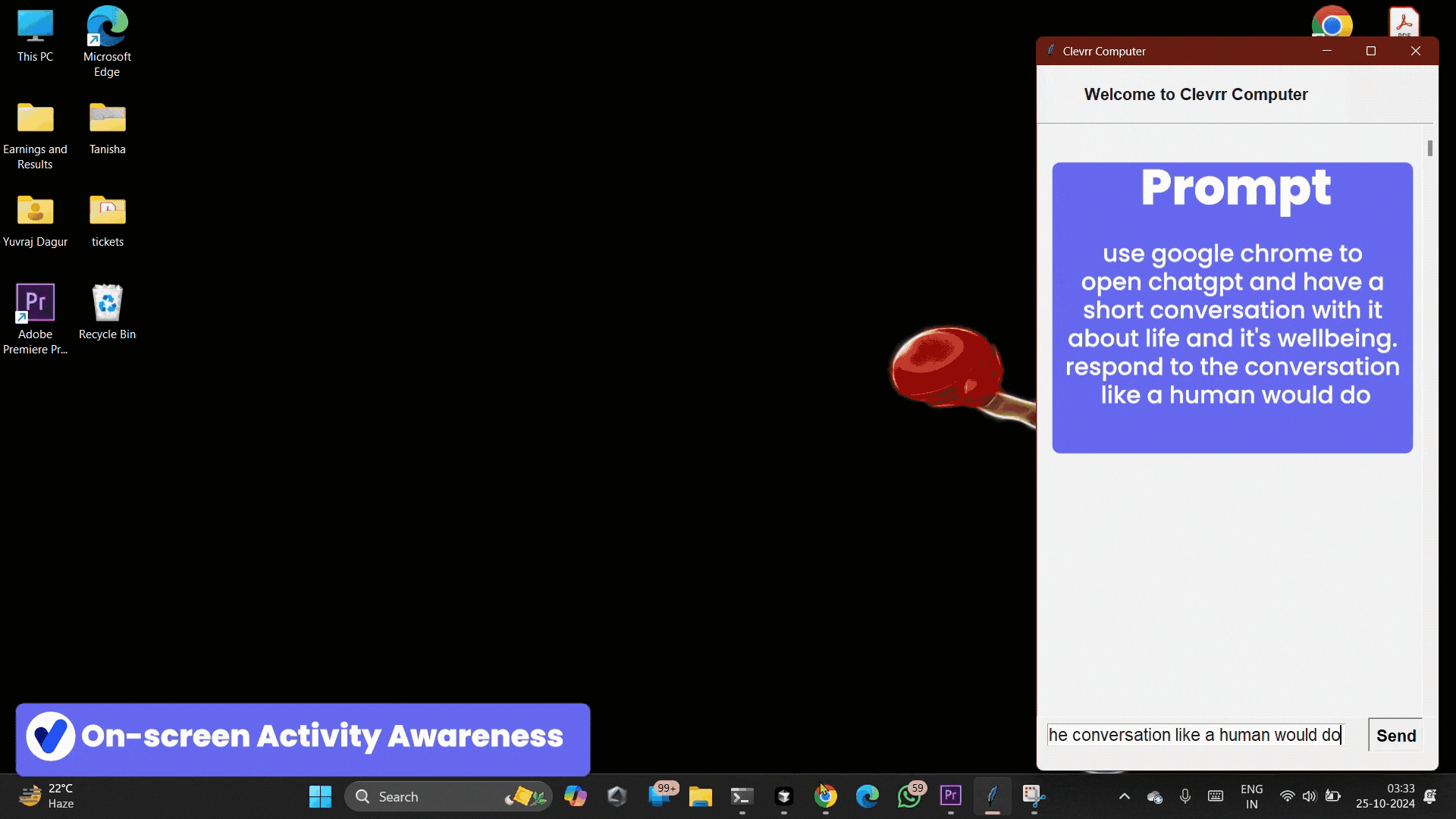Open Microsoft Edge from the taskbar
The height and width of the screenshot is (819, 1456).
coord(867,796)
